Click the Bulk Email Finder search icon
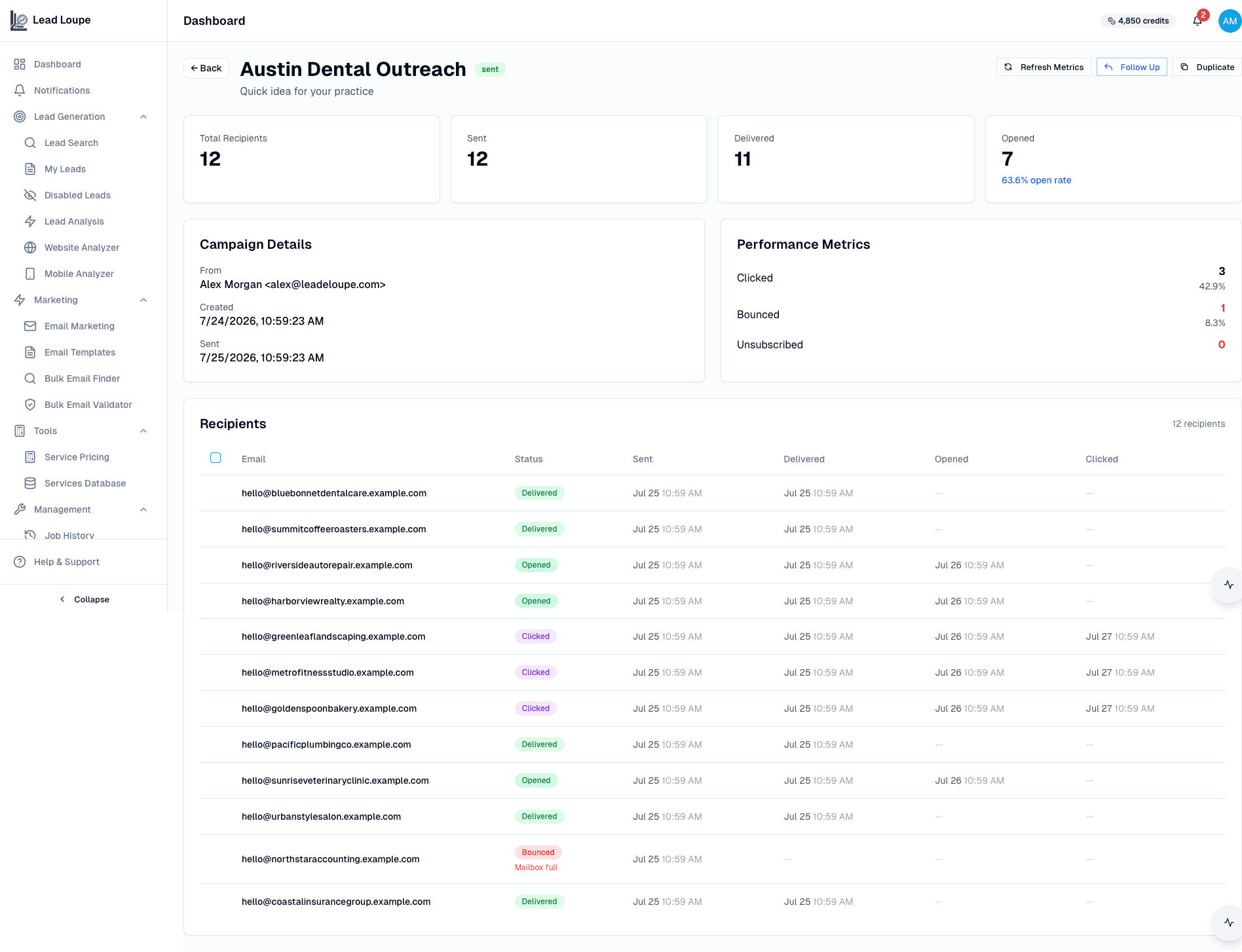1242x952 pixels. coord(30,378)
